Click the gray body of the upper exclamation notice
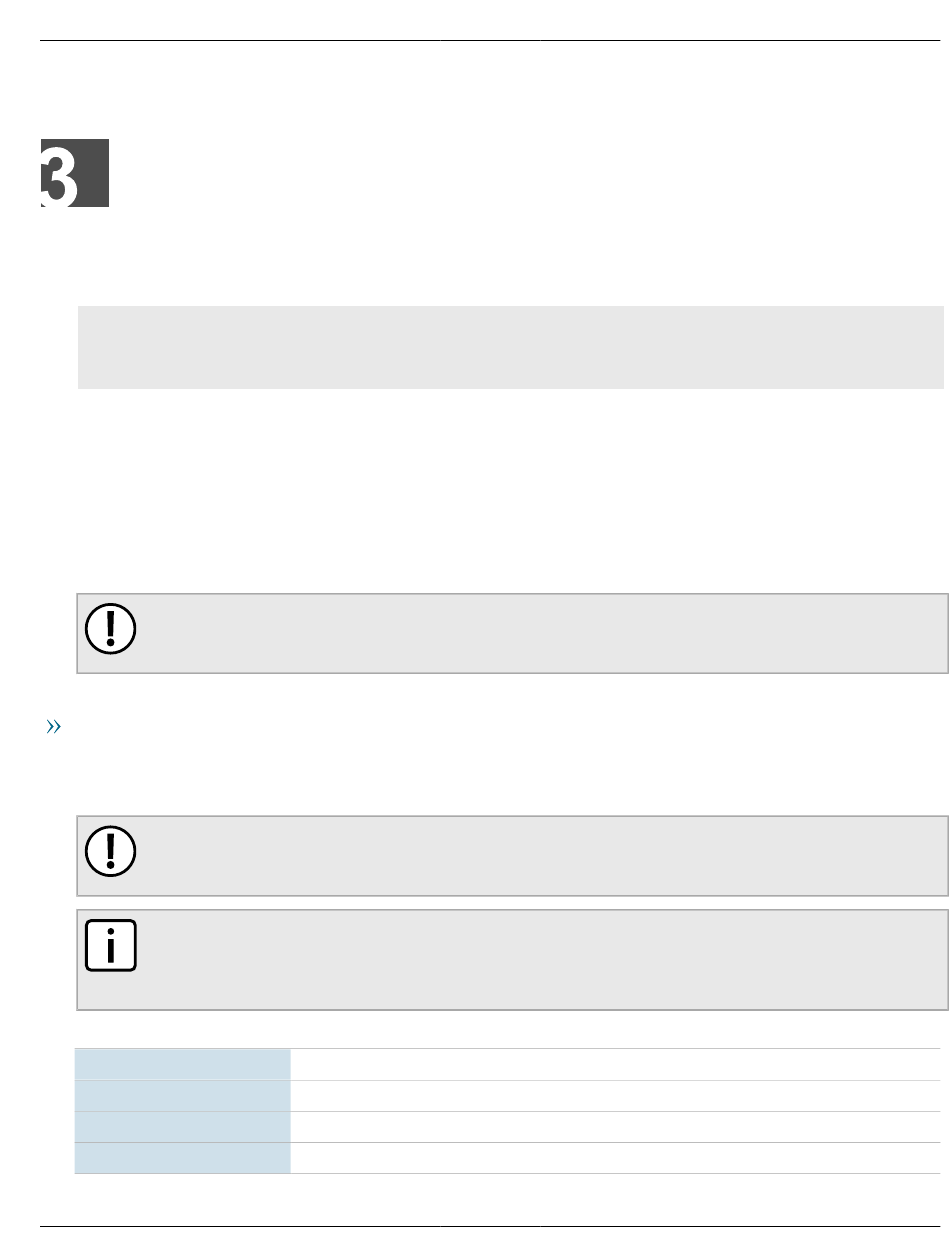The image size is (950, 1260). [540, 633]
